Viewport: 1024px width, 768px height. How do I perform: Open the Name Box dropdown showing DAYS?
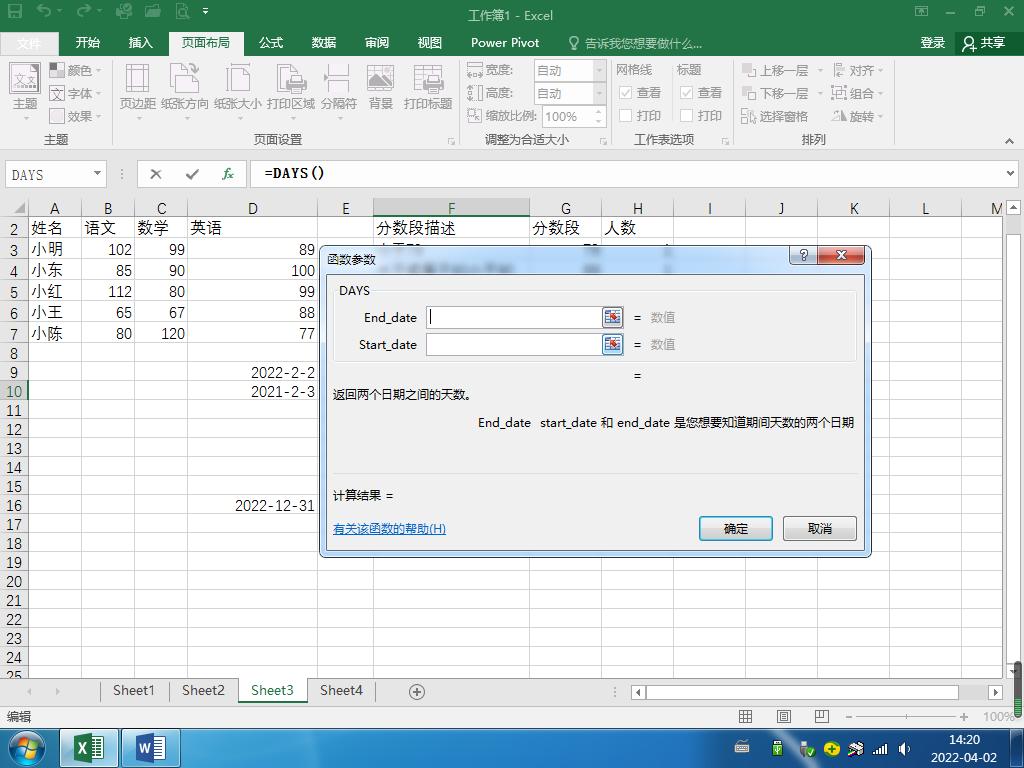click(98, 174)
